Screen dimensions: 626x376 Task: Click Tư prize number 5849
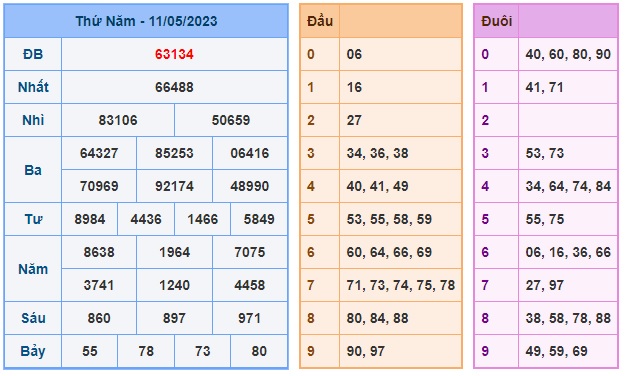[x=259, y=219]
